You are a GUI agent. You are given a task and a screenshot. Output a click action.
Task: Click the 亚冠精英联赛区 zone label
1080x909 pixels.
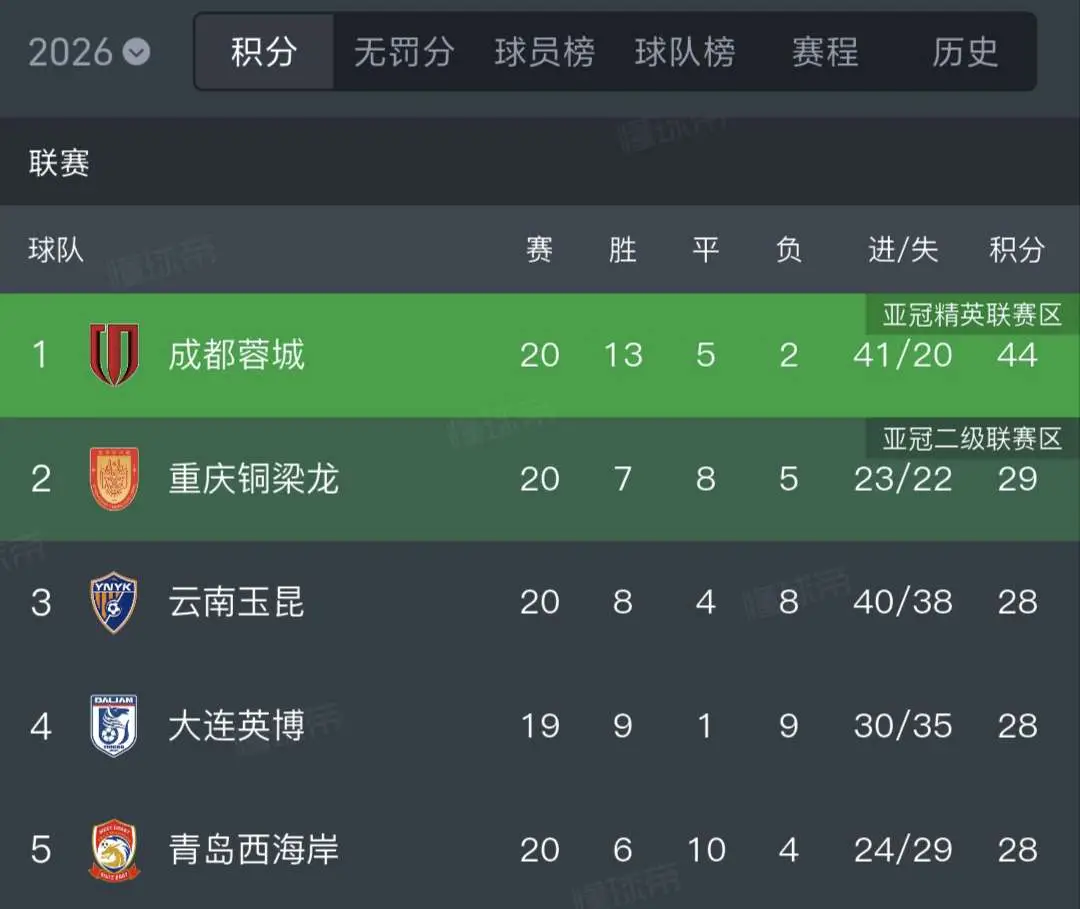pyautogui.click(x=972, y=315)
